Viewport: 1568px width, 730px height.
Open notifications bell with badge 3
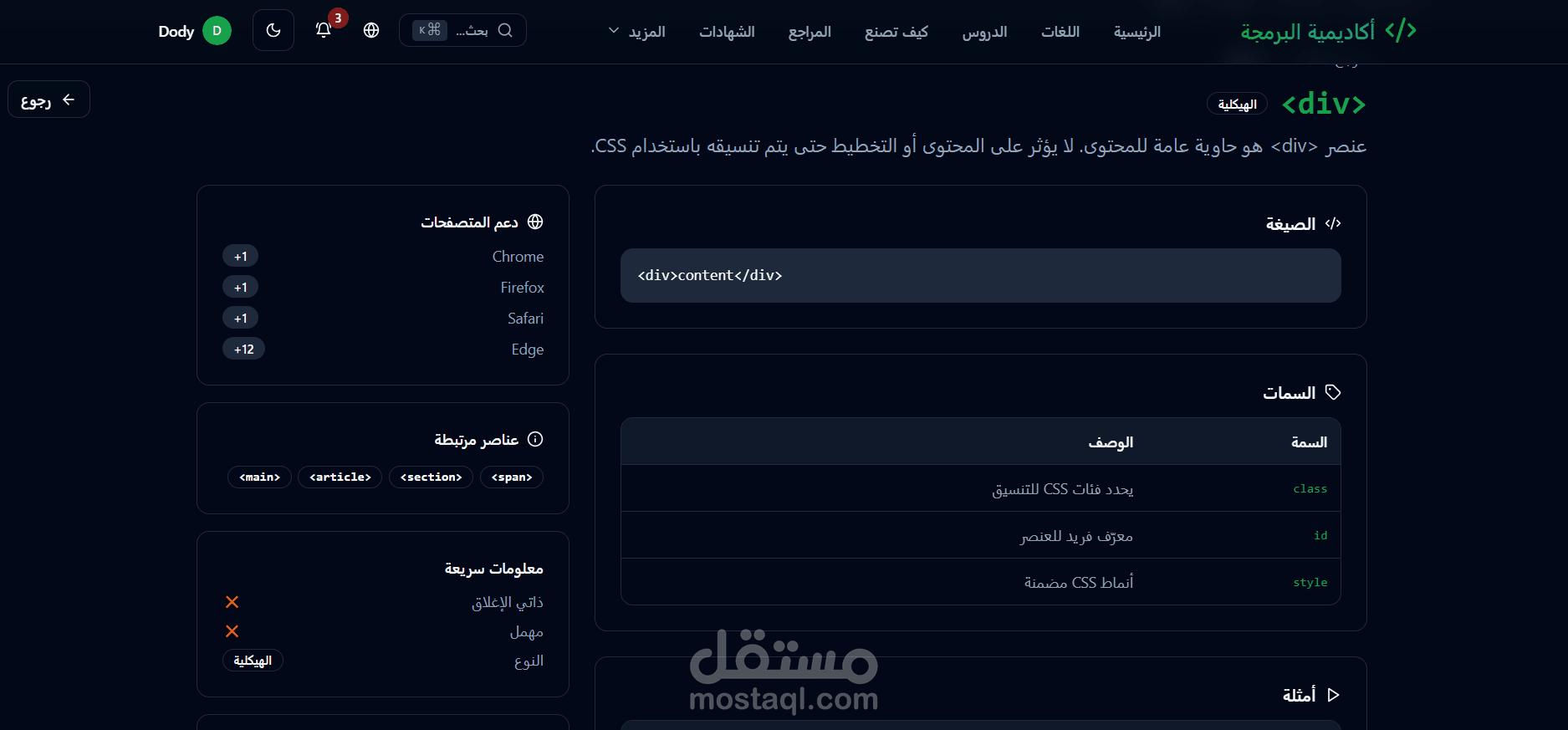click(x=324, y=30)
